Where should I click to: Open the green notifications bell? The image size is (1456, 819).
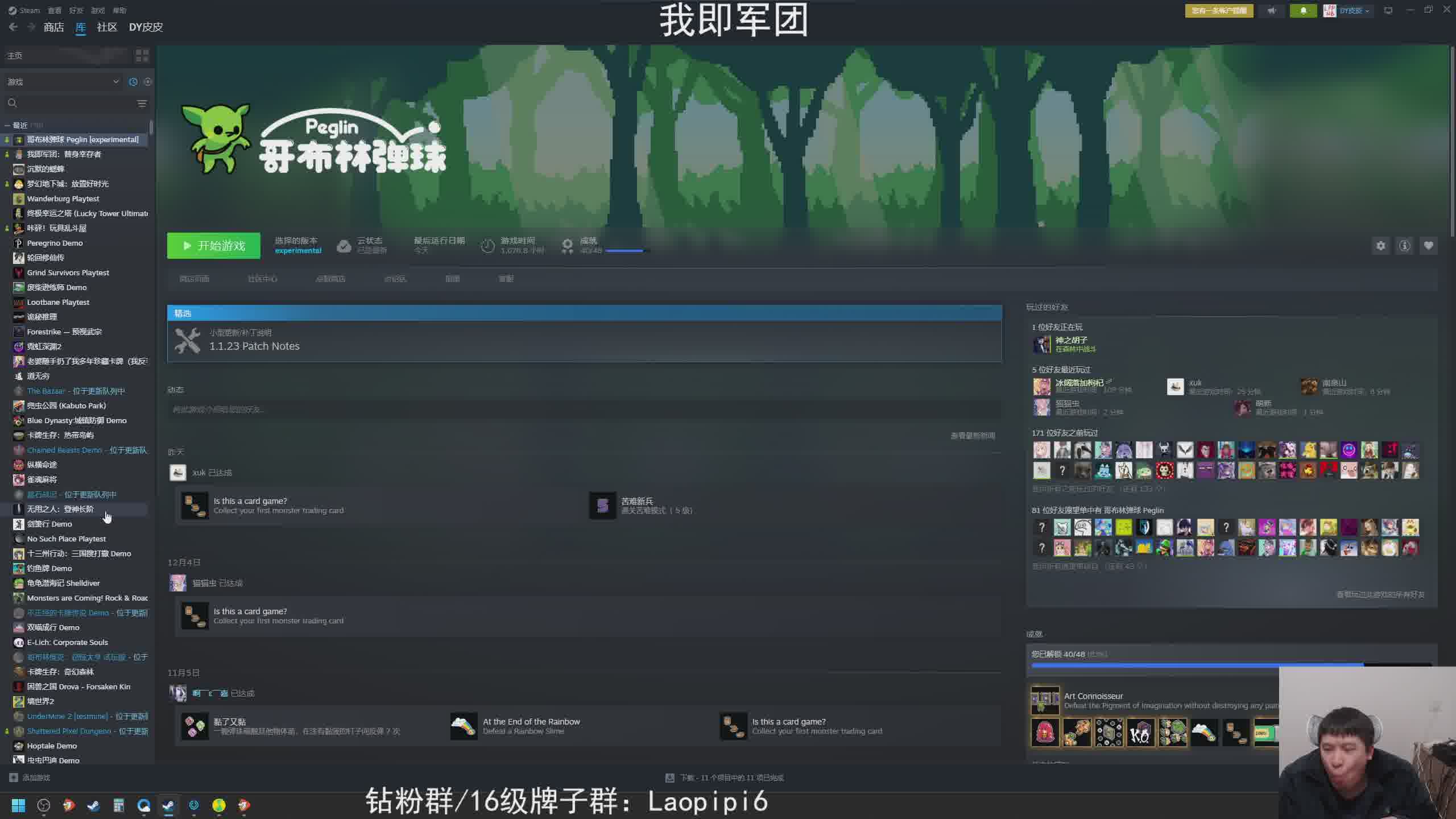(1303, 10)
